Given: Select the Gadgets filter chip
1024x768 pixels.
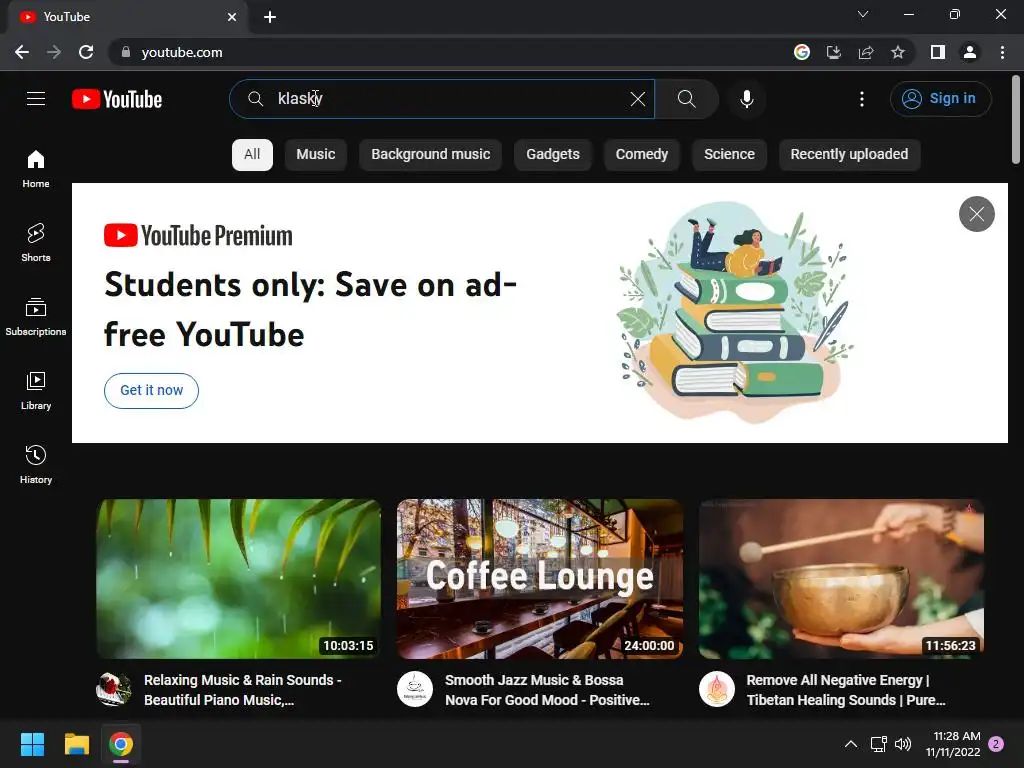Looking at the screenshot, I should pyautogui.click(x=552, y=154).
